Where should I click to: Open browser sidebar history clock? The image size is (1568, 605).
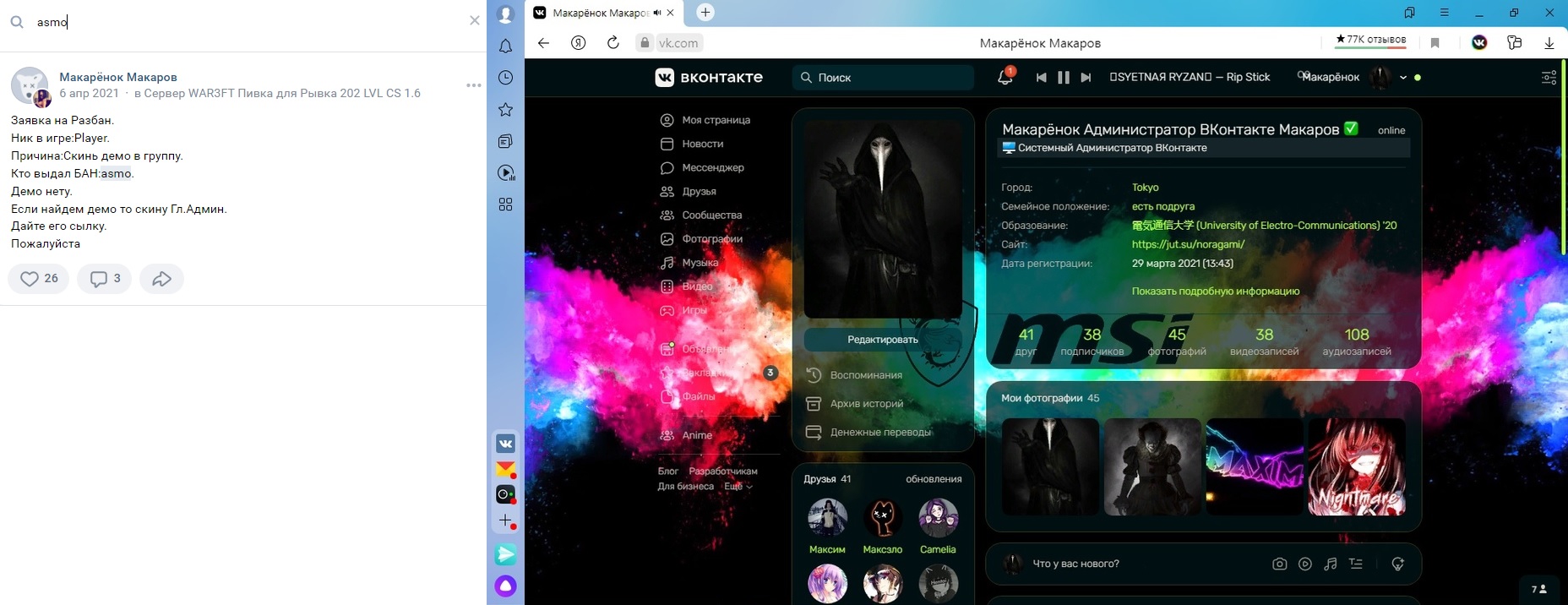[505, 78]
